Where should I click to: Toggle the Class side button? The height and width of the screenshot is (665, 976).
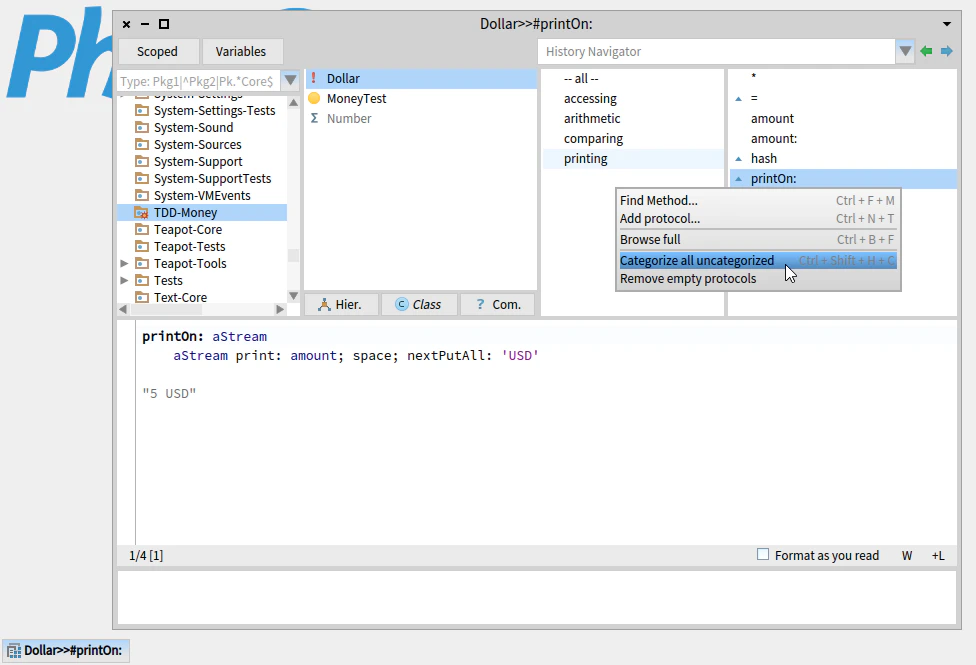pyautogui.click(x=419, y=304)
